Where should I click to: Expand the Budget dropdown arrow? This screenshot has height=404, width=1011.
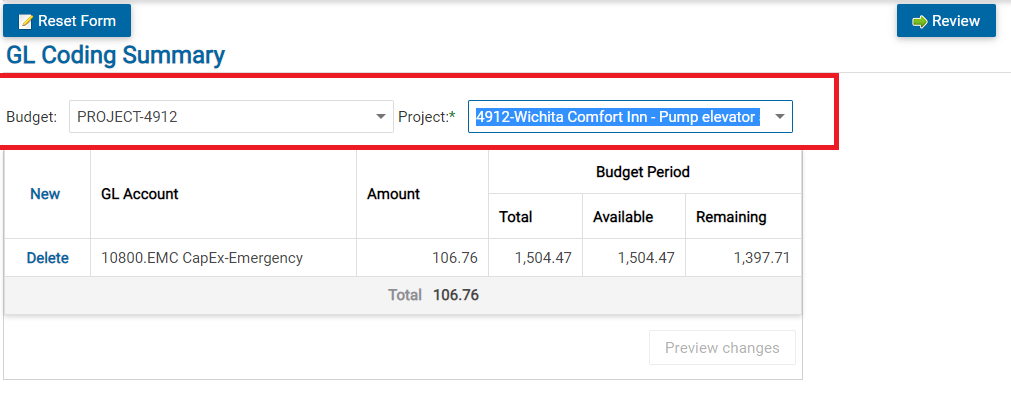pos(380,117)
